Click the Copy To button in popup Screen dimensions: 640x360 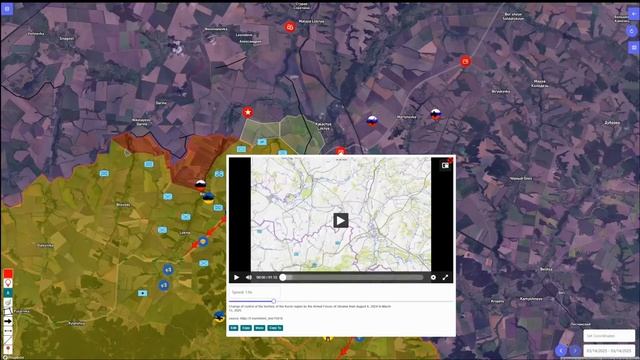(x=275, y=328)
